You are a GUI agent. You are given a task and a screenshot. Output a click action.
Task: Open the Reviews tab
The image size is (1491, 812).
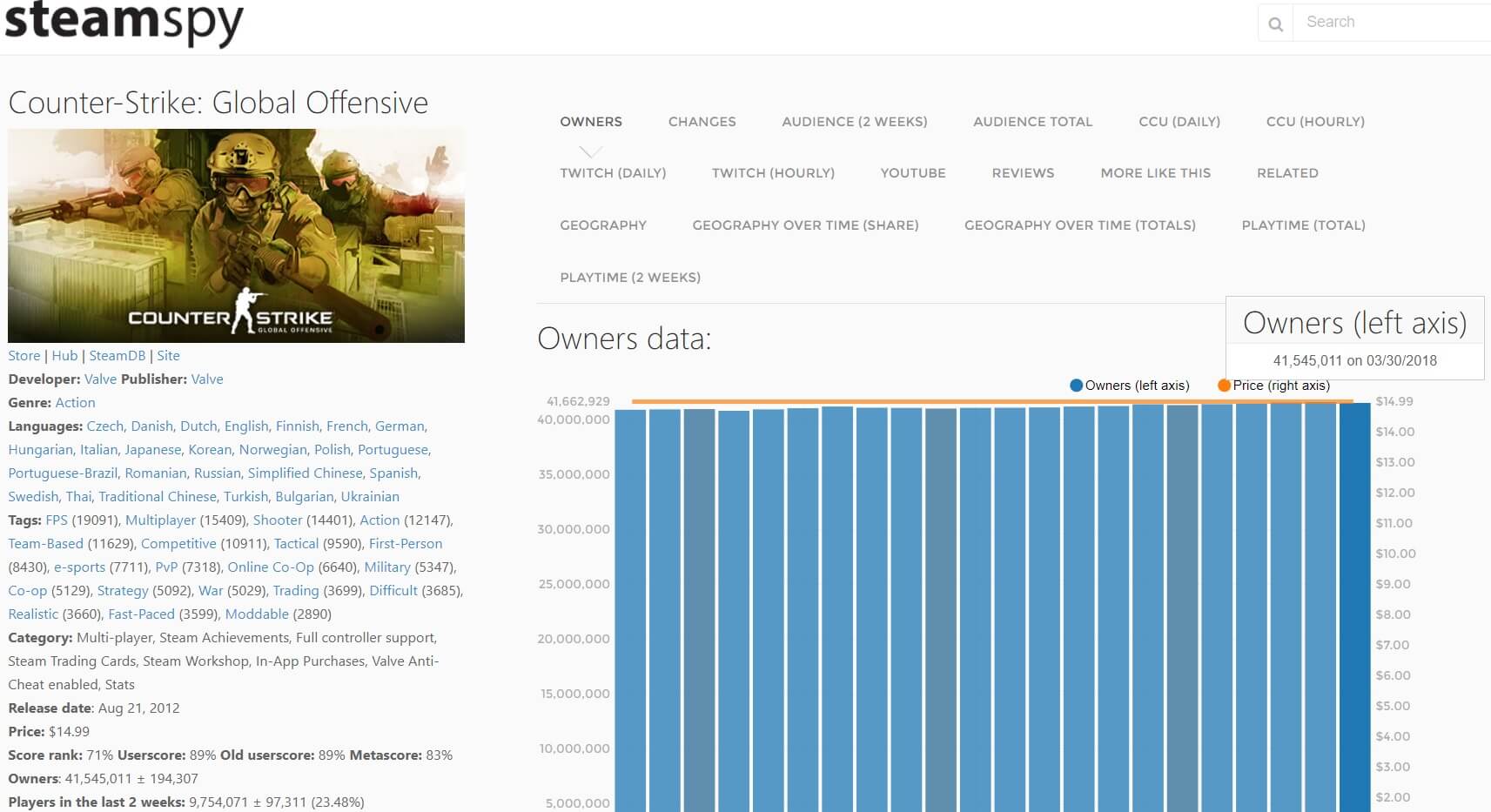click(1023, 173)
